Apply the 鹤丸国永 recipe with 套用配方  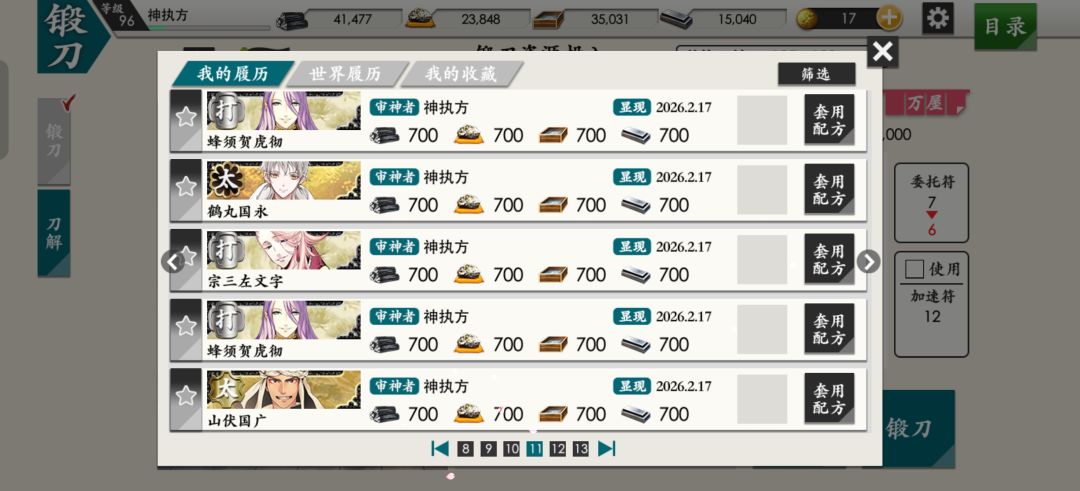click(x=829, y=189)
